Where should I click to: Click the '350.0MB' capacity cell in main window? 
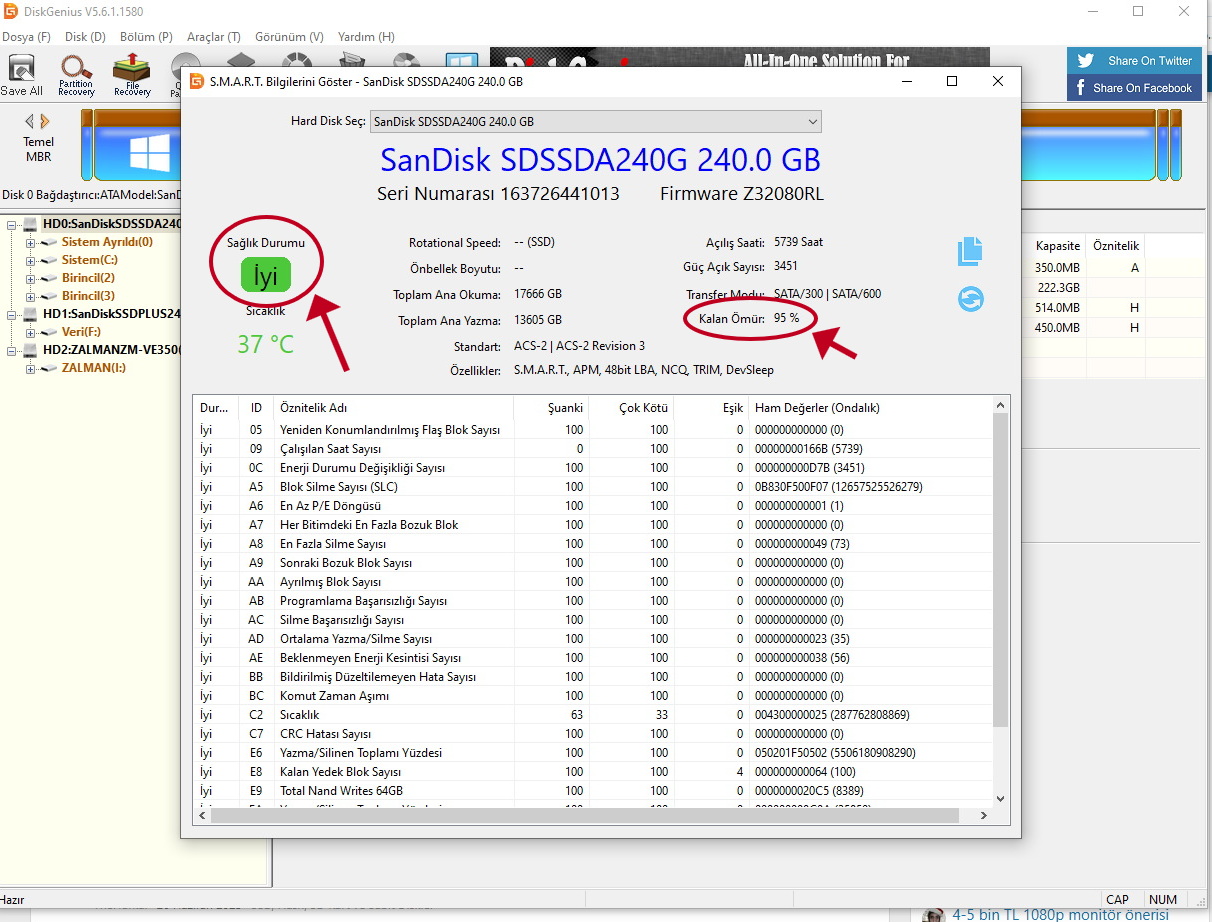(x=1057, y=268)
